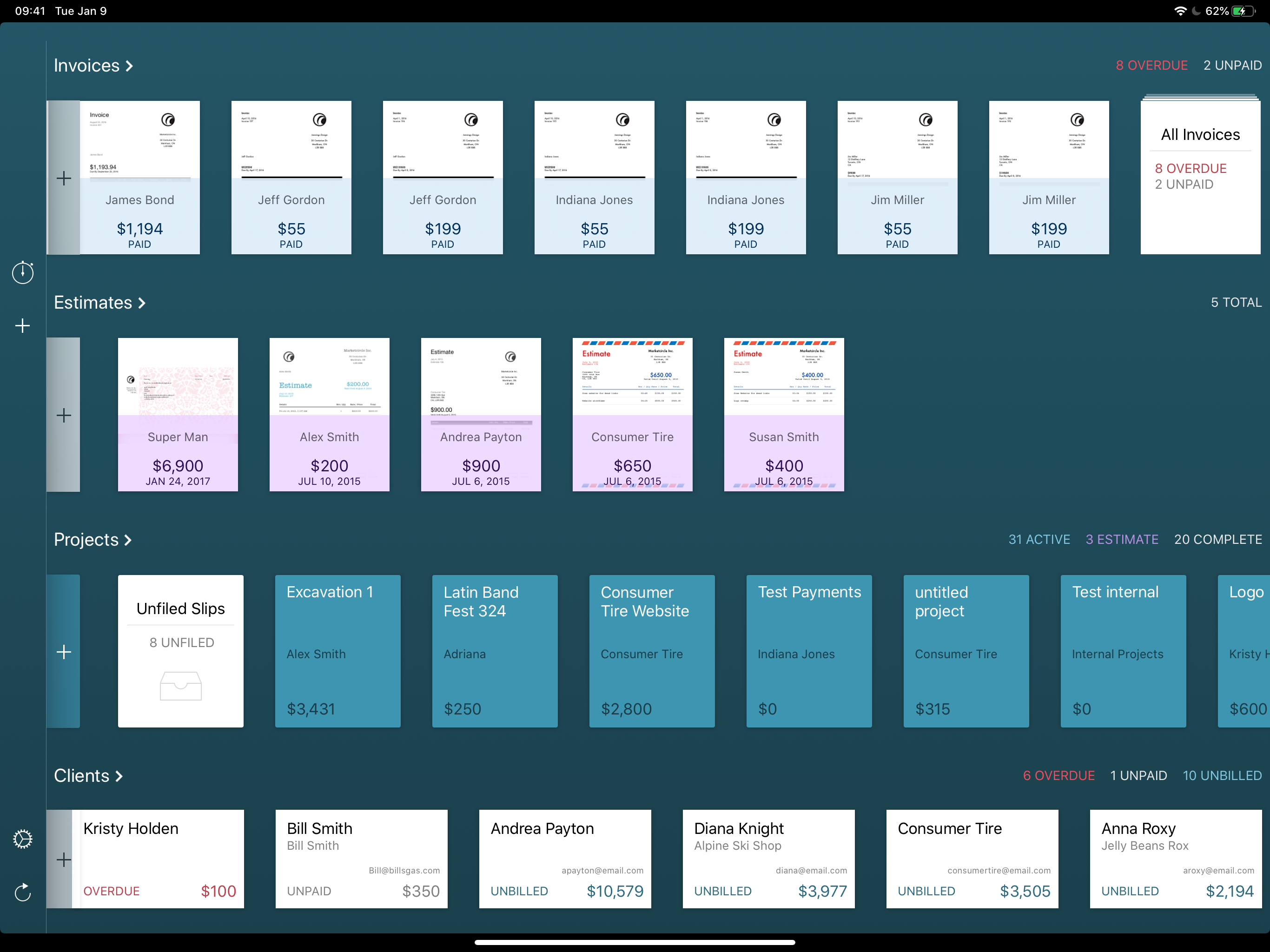Open untitled project card
This screenshot has width=1270, height=952.
[x=966, y=652]
